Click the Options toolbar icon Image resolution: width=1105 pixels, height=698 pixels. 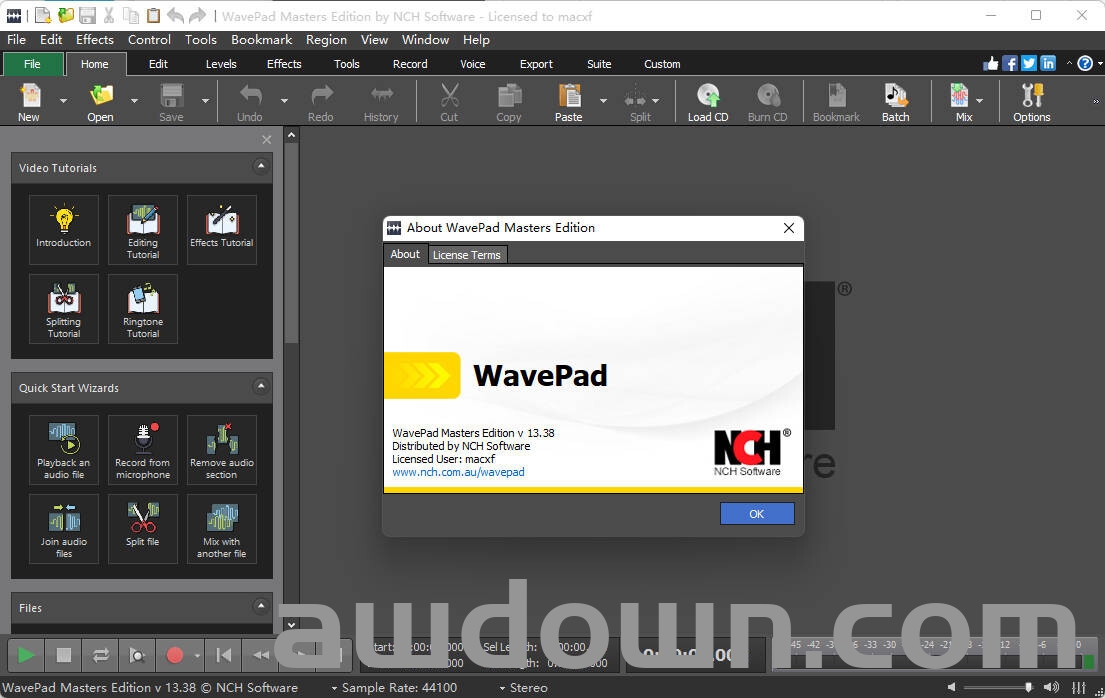1031,102
